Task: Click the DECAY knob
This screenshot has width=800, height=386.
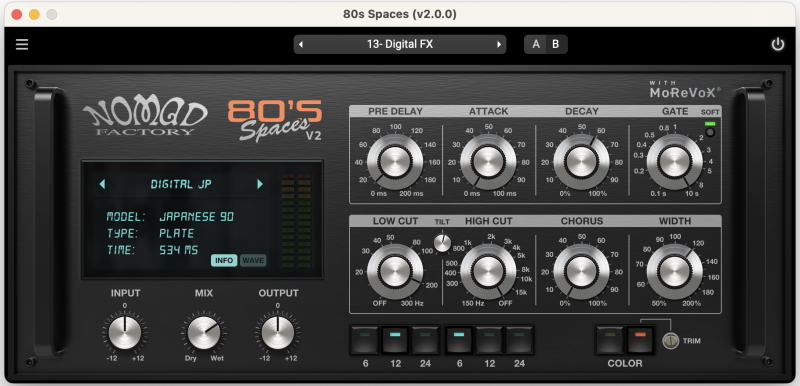Action: point(581,162)
